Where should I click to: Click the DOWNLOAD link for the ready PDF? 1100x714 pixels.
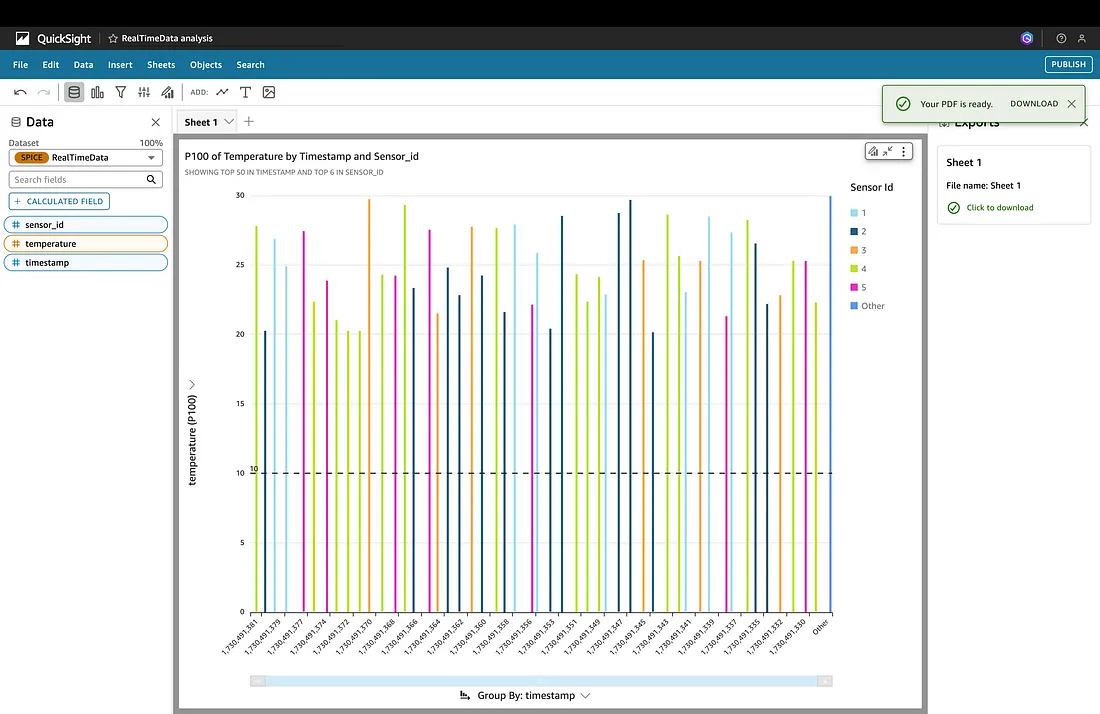pos(1034,103)
